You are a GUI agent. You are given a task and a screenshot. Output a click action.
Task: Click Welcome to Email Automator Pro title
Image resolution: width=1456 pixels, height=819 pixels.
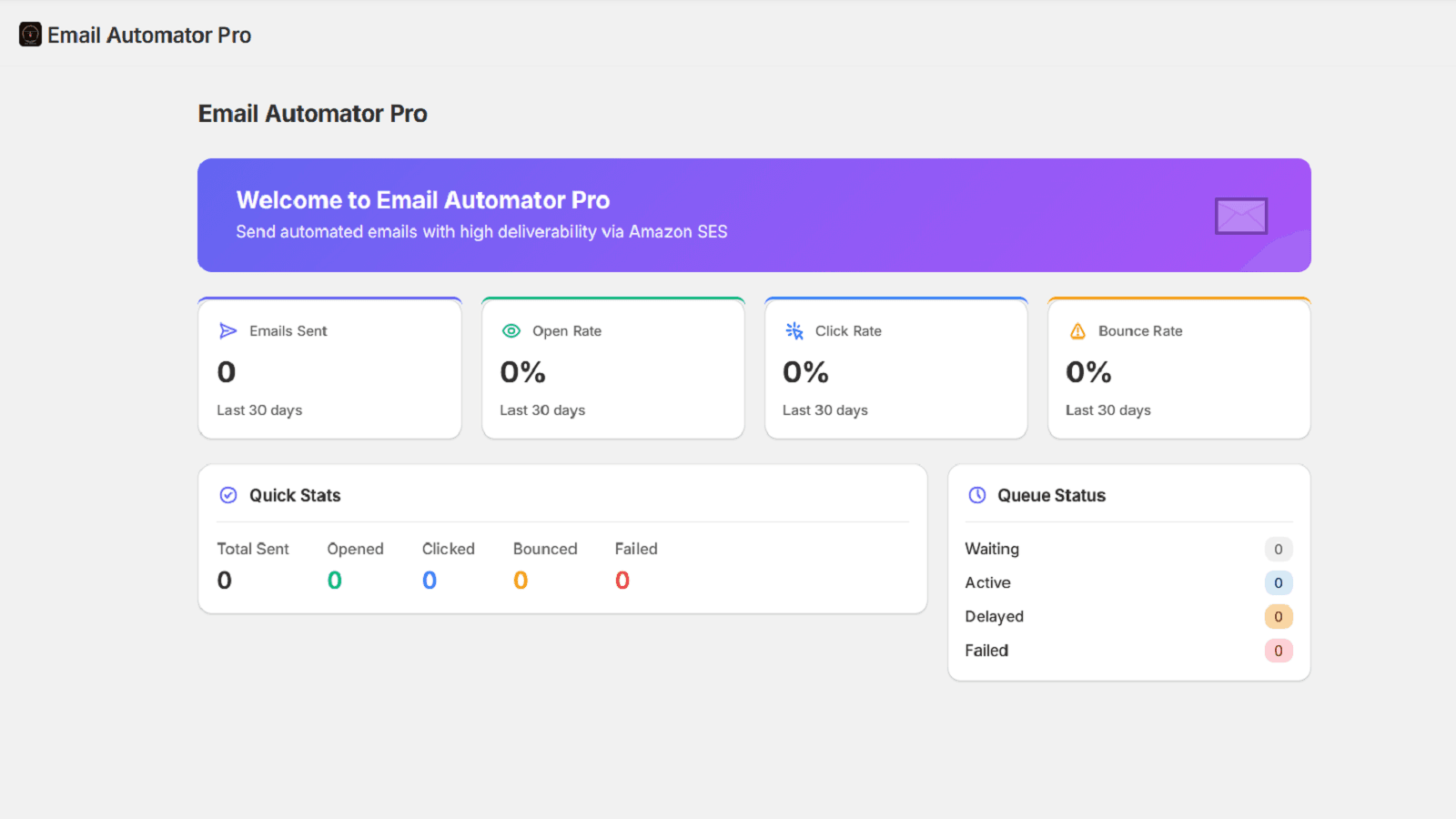423,200
